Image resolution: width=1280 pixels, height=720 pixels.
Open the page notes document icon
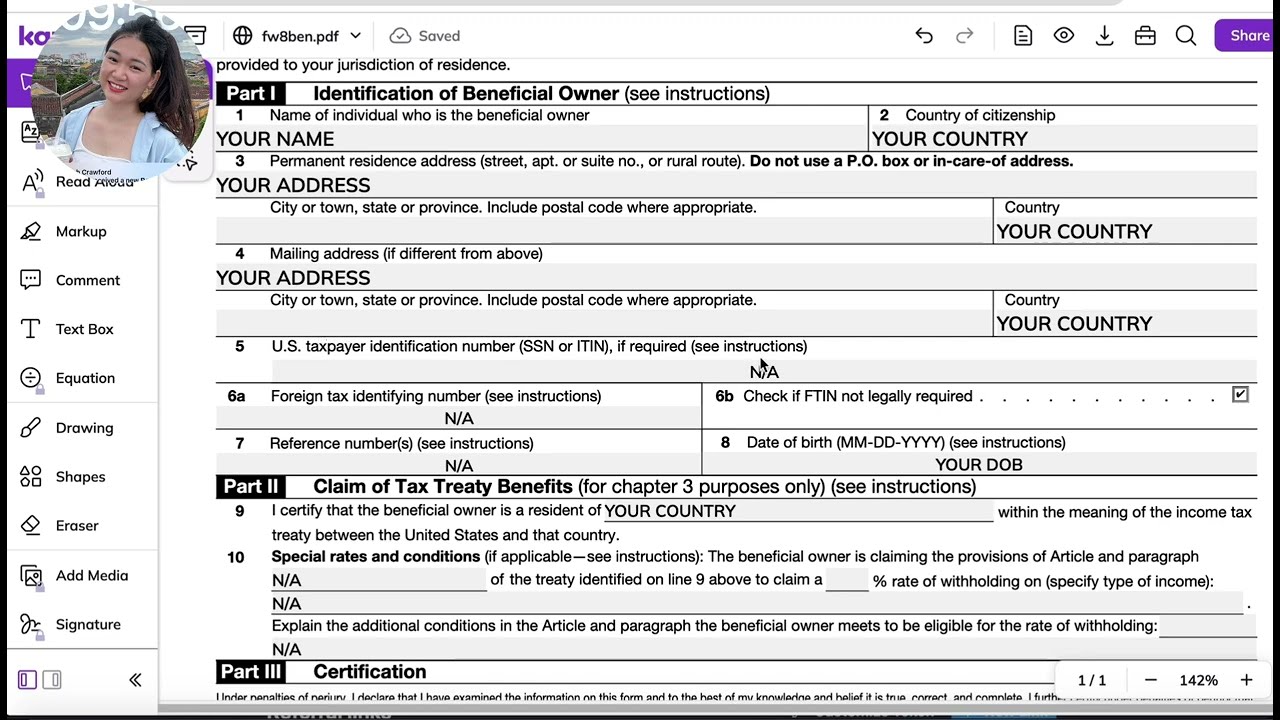(1022, 36)
